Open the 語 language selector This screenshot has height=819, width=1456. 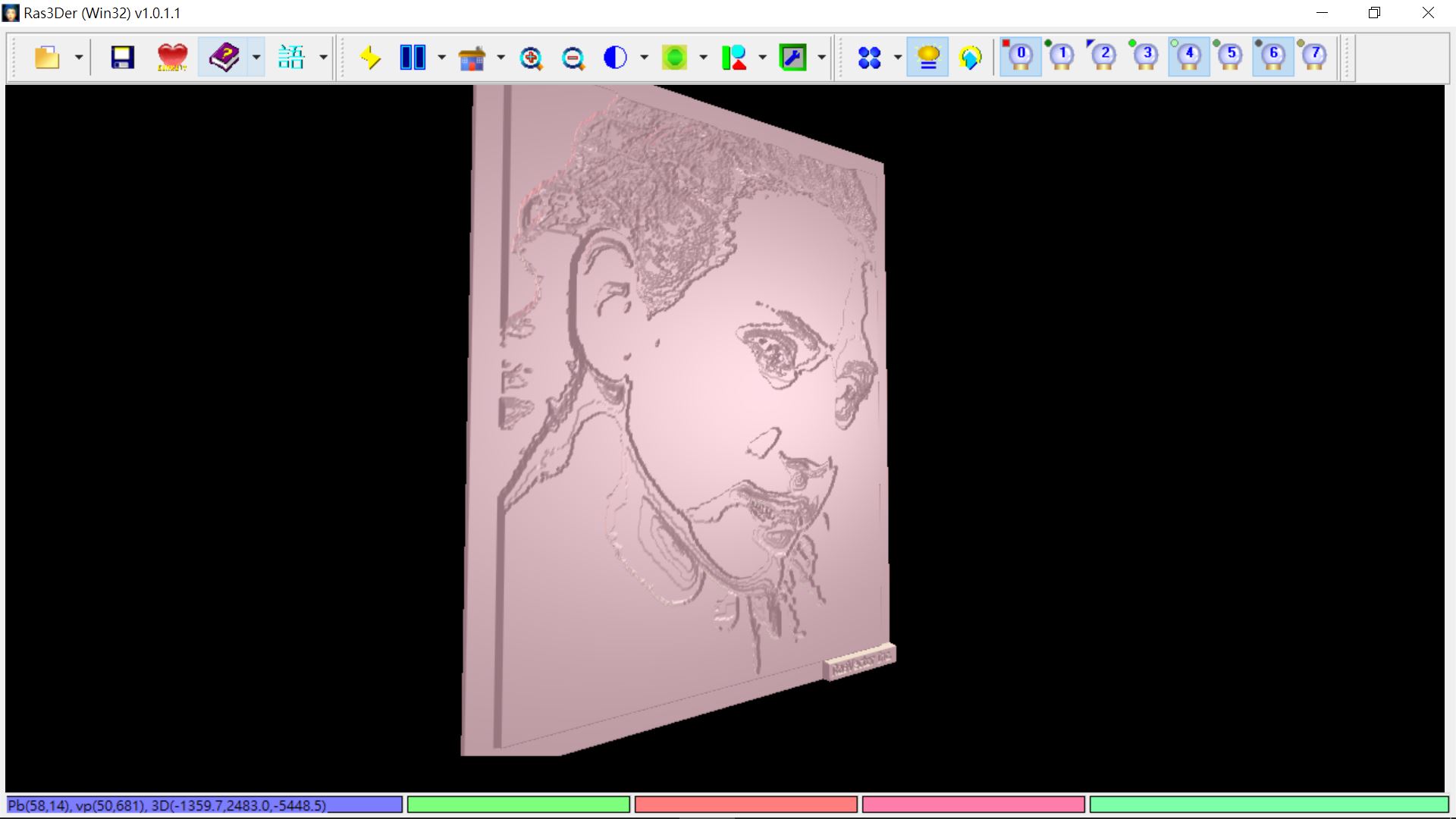click(x=293, y=56)
